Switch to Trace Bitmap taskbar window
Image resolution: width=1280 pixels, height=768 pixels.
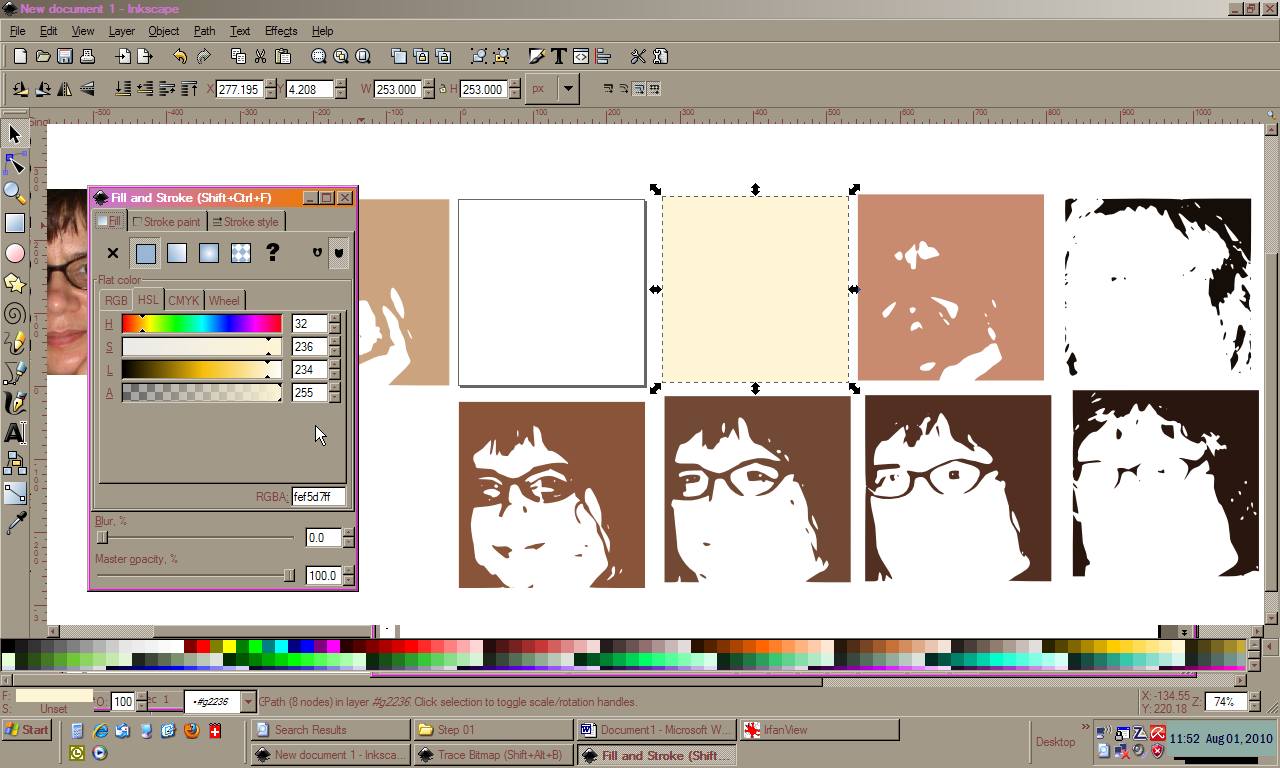tap(492, 755)
